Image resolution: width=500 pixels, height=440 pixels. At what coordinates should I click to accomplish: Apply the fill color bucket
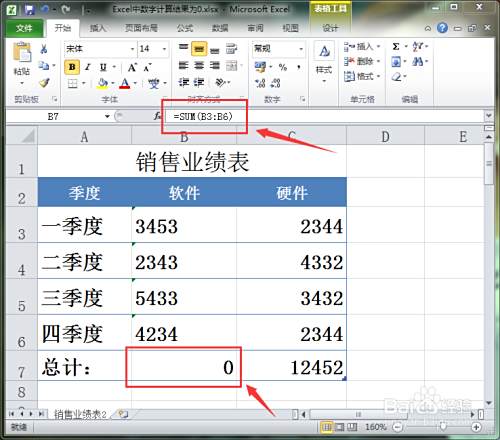102,83
